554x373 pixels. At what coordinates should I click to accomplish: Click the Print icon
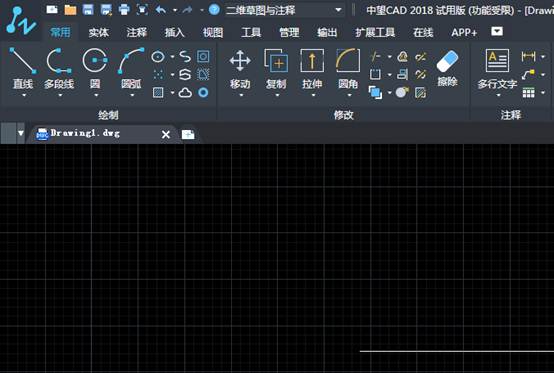tap(124, 10)
